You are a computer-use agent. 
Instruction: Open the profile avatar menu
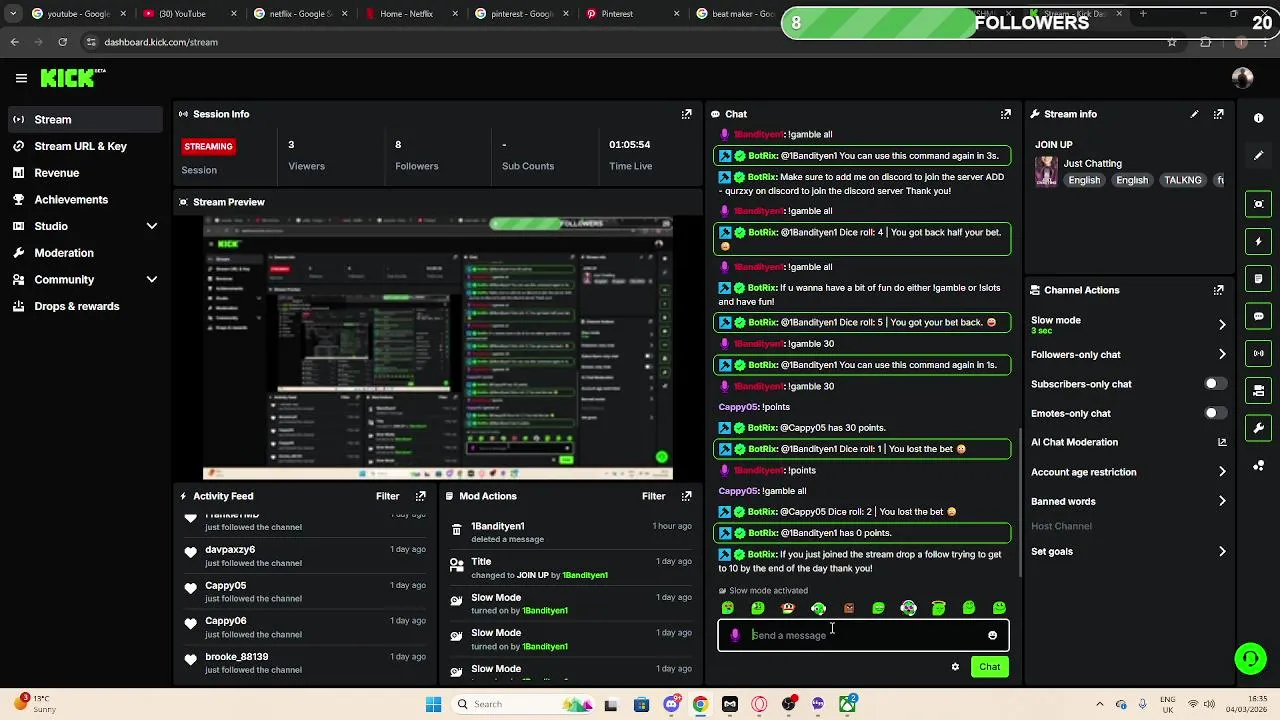1242,78
